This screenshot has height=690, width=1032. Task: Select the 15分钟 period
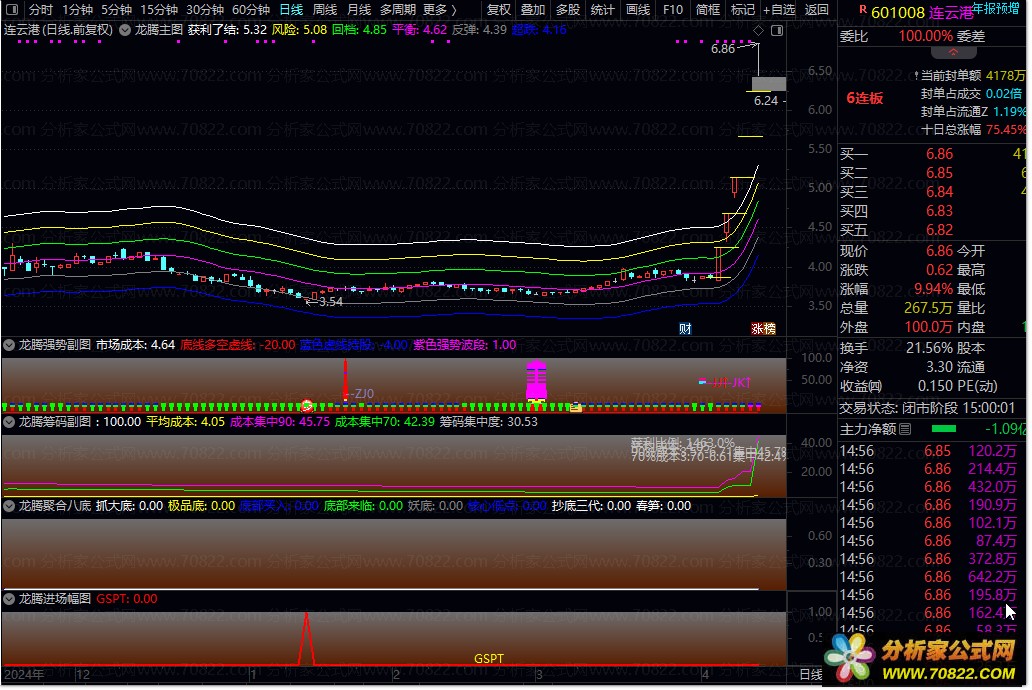pos(159,9)
